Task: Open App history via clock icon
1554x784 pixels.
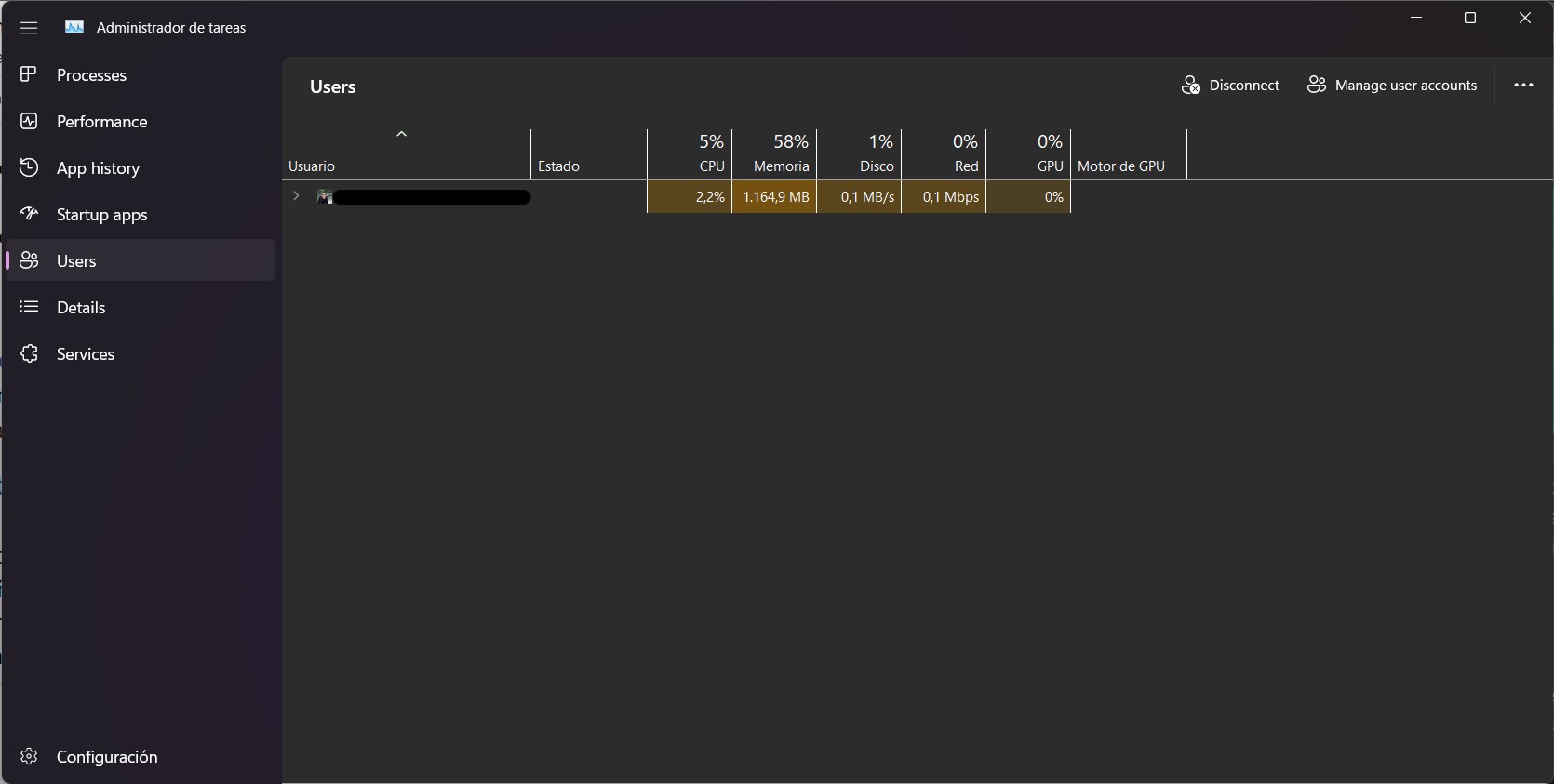Action: coord(29,167)
